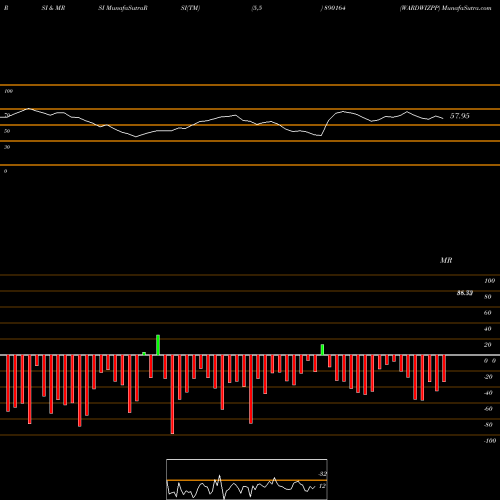The width and height of the screenshot is (500, 500).
Task: Click the 60 label on the MR right axis
Action: point(488,313)
